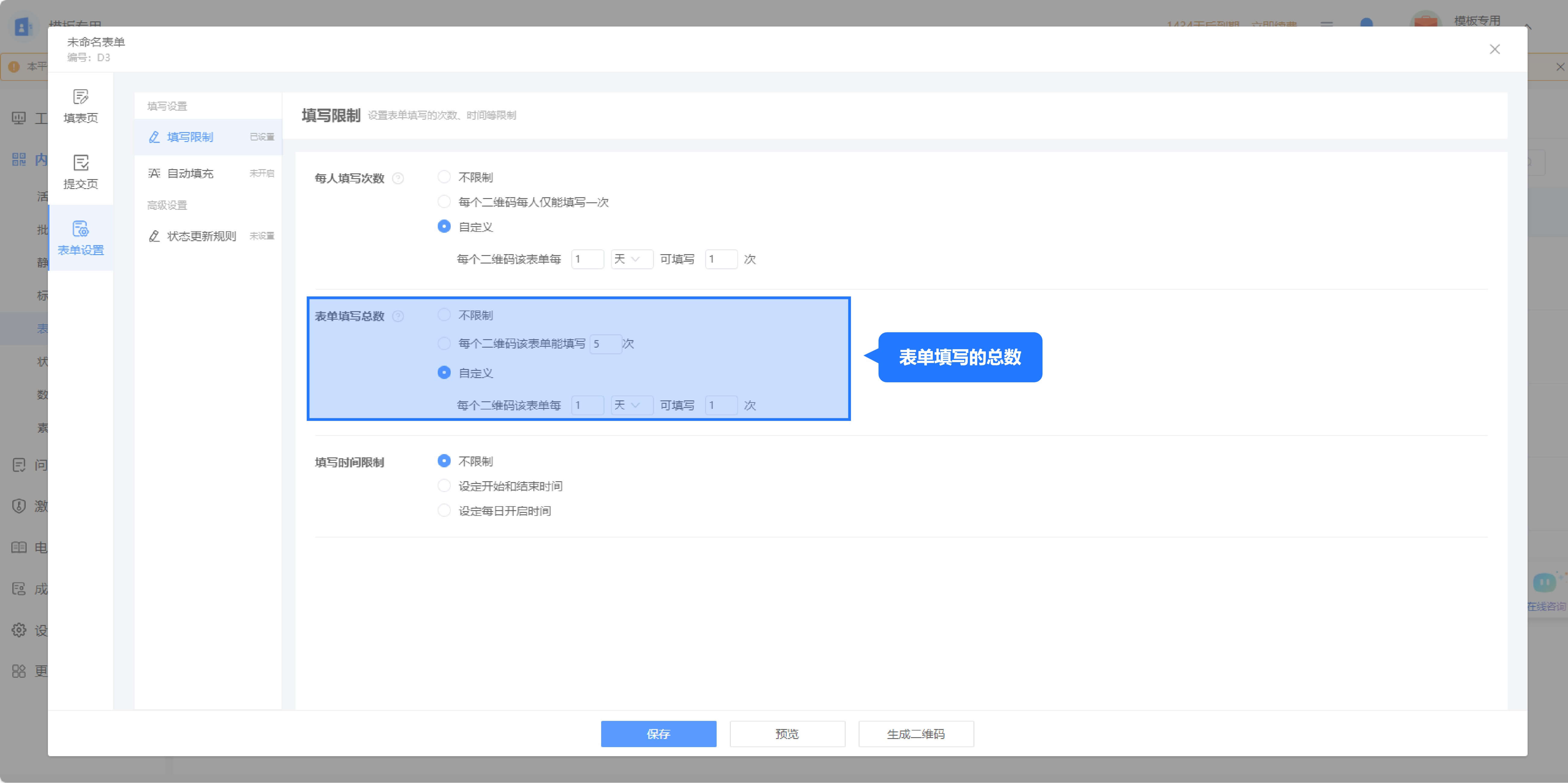Click help icon beside 表单填写总数

point(398,316)
